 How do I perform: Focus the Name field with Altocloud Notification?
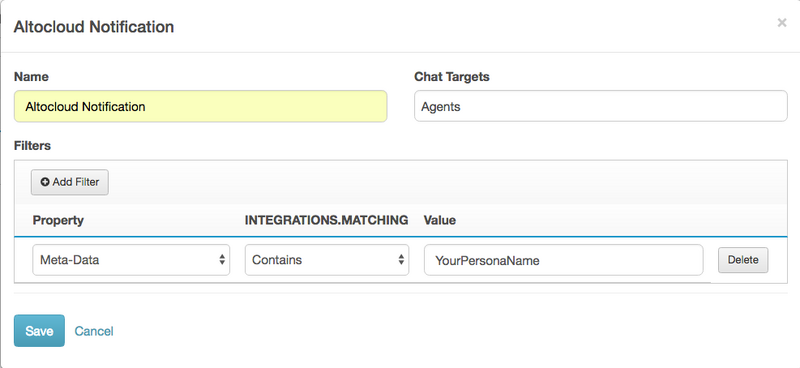pyautogui.click(x=201, y=107)
